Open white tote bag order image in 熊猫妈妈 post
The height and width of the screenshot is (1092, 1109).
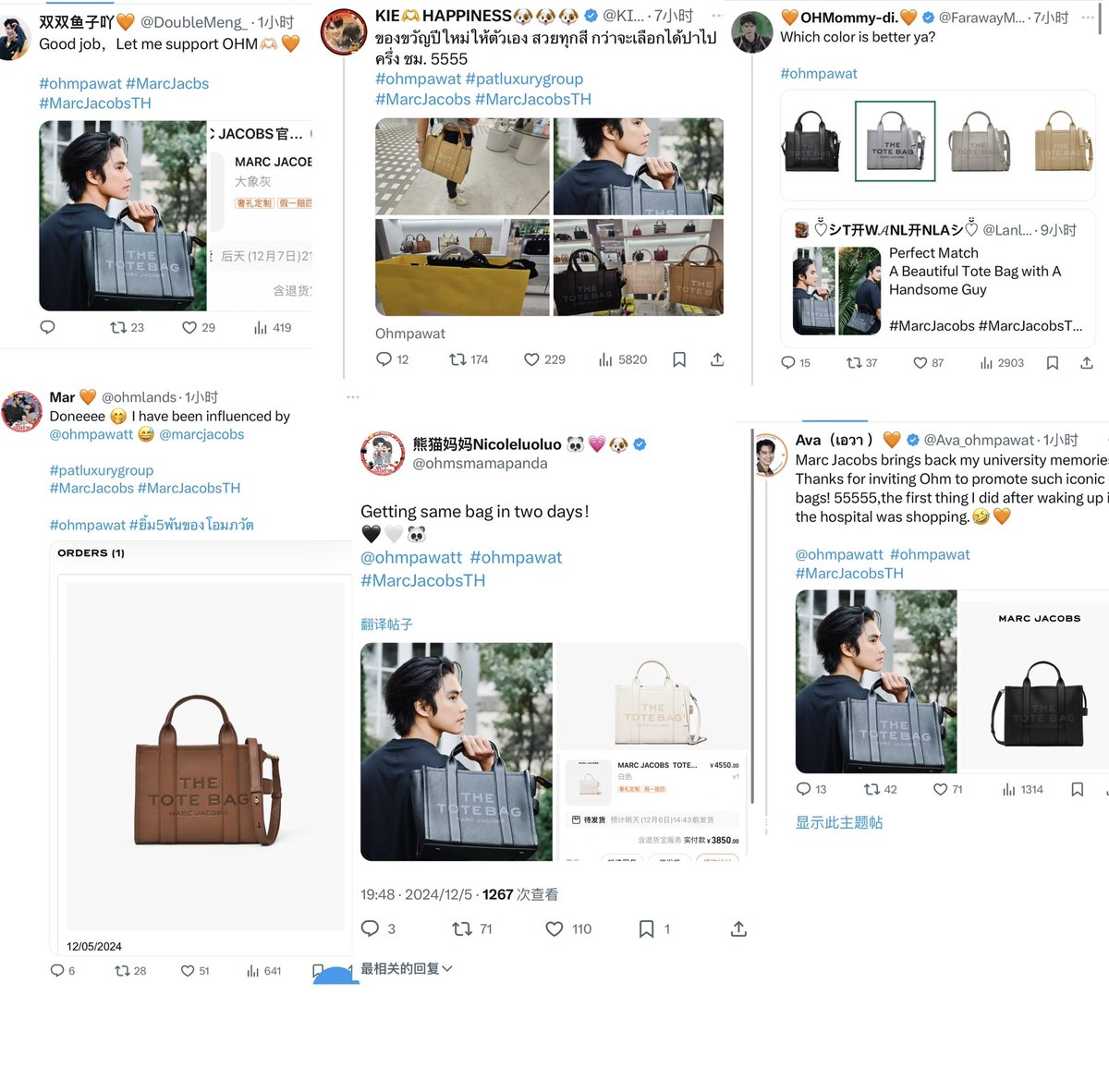tap(652, 699)
